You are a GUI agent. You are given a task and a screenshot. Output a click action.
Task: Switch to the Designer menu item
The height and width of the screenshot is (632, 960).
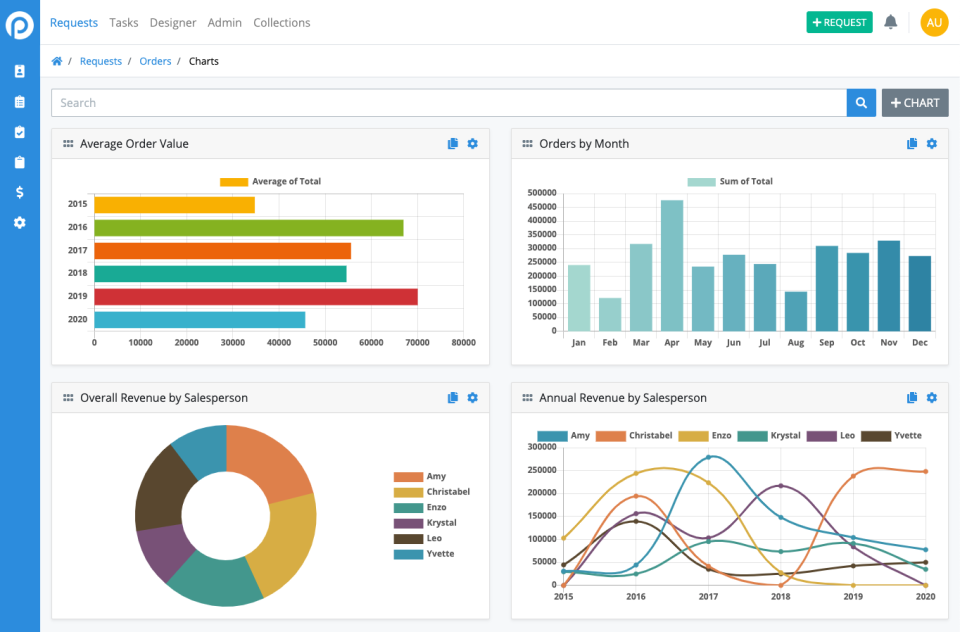[x=173, y=22]
